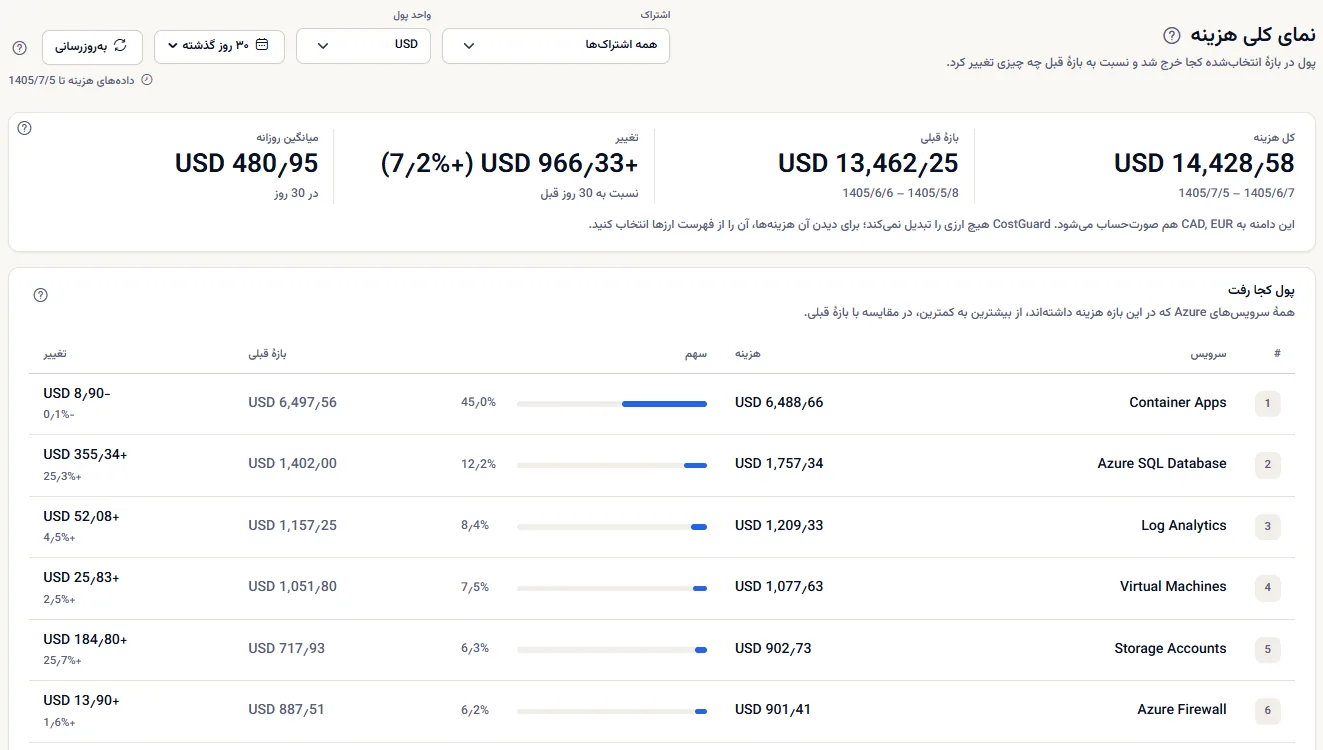Select the Azure Firewall service row
The width and height of the screenshot is (1323, 750).
(662, 711)
